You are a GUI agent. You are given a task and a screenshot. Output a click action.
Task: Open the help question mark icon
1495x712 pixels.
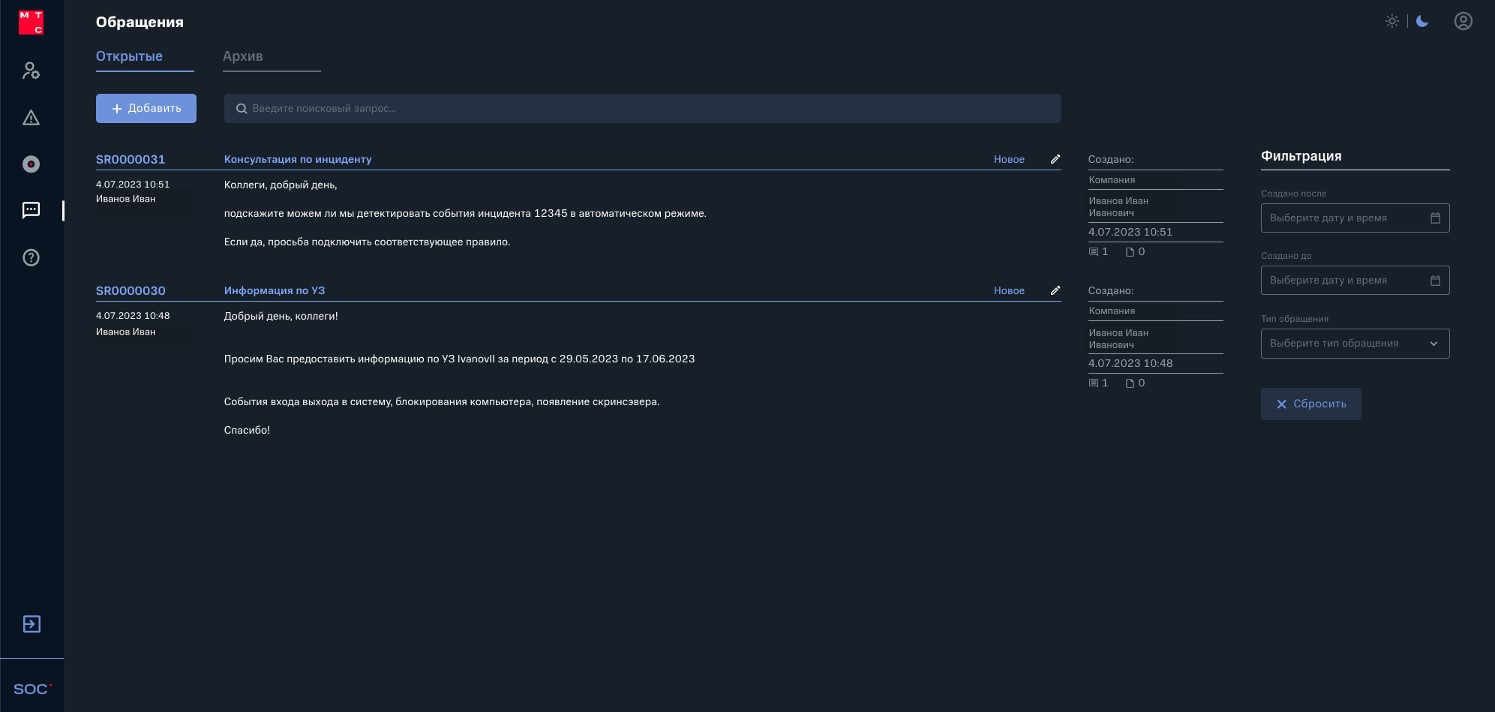tap(31, 258)
